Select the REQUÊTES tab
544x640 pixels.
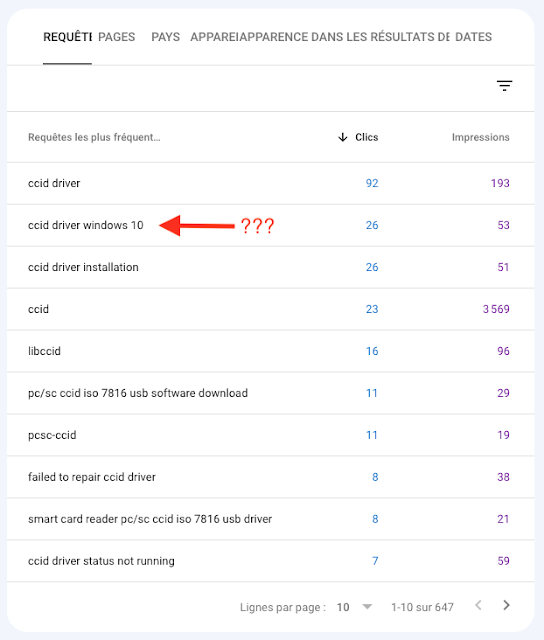(67, 37)
